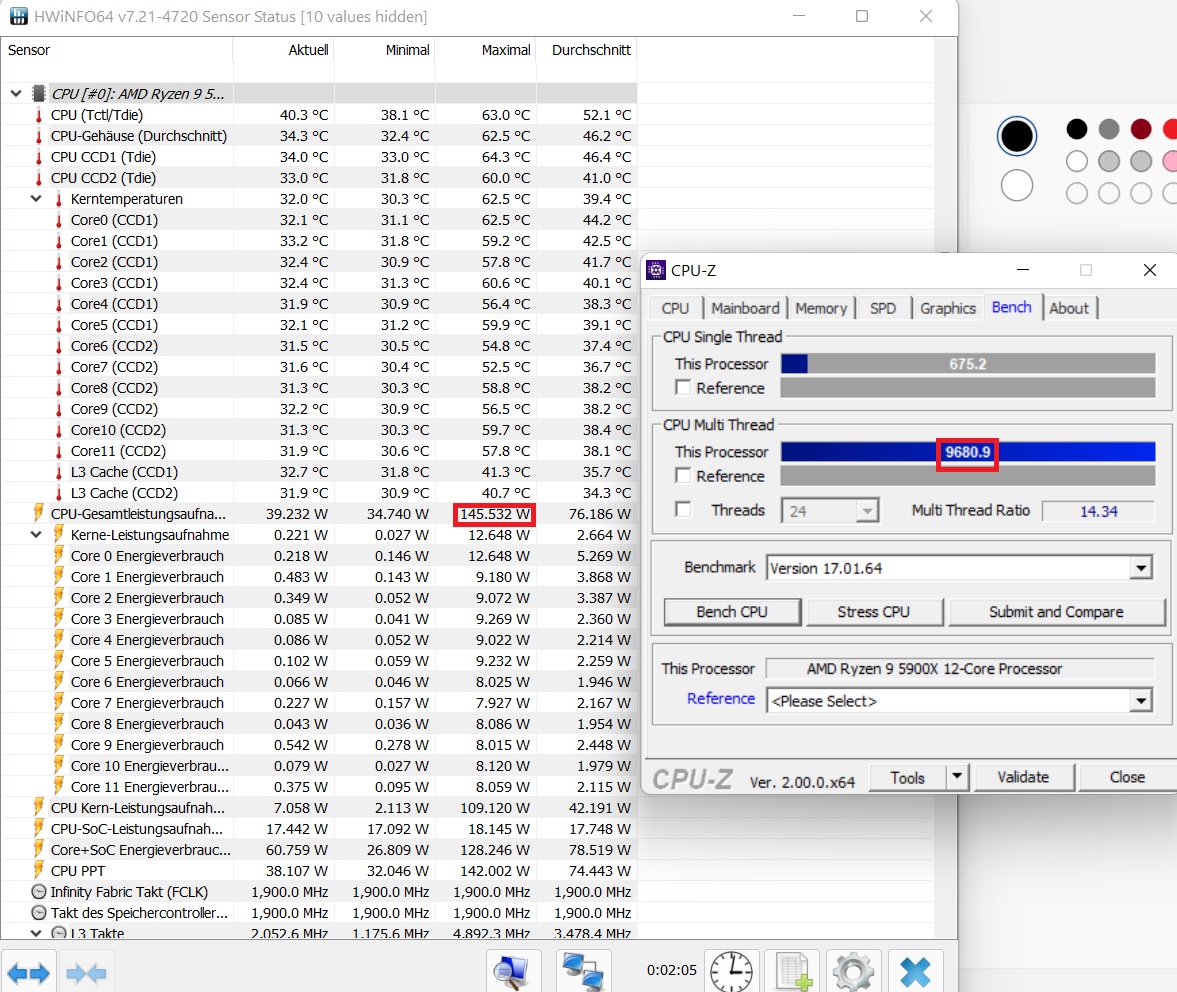Click the blue X icon in HWiNFO toolbar
The image size is (1177, 992).
point(915,971)
